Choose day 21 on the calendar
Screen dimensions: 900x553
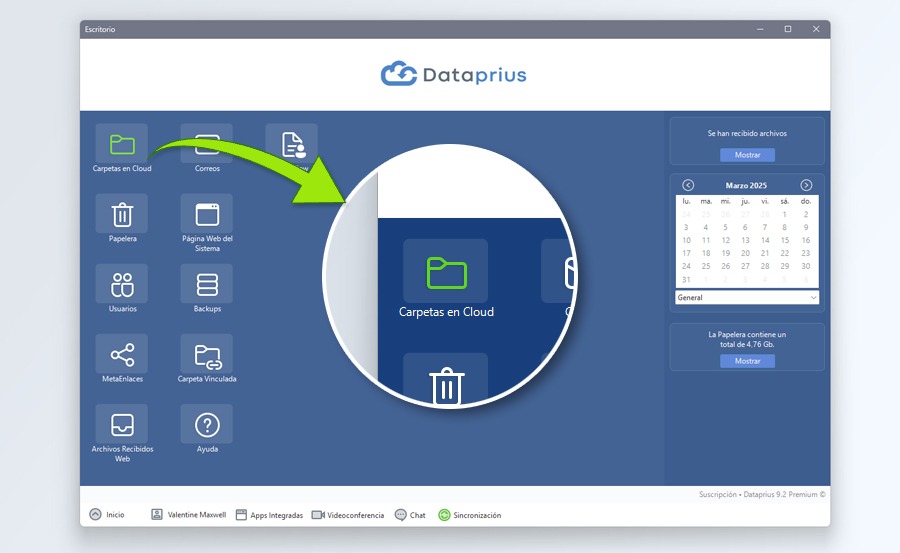[765, 253]
